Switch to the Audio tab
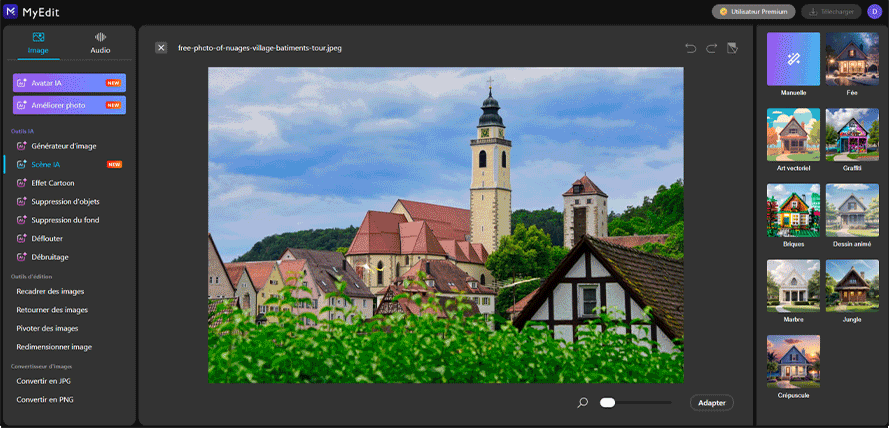 (100, 44)
